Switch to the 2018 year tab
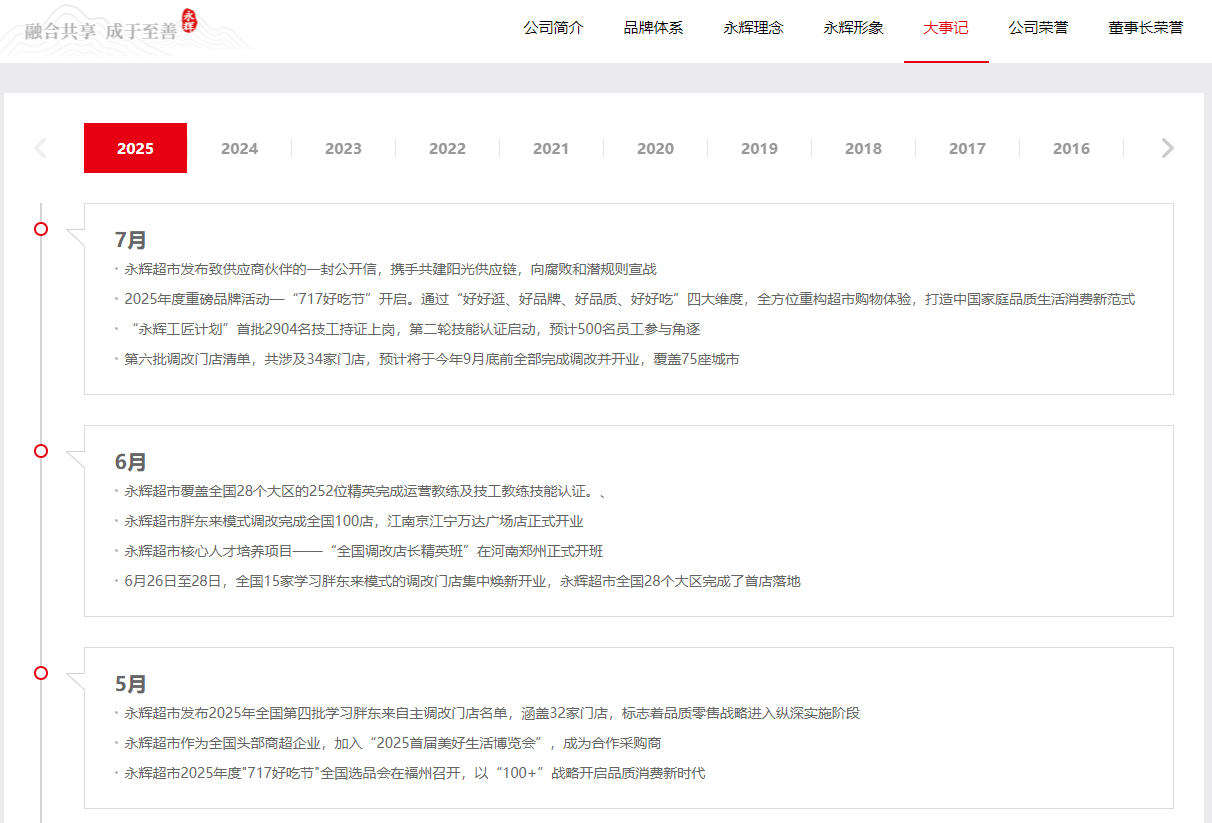This screenshot has height=823, width=1212. tap(863, 148)
